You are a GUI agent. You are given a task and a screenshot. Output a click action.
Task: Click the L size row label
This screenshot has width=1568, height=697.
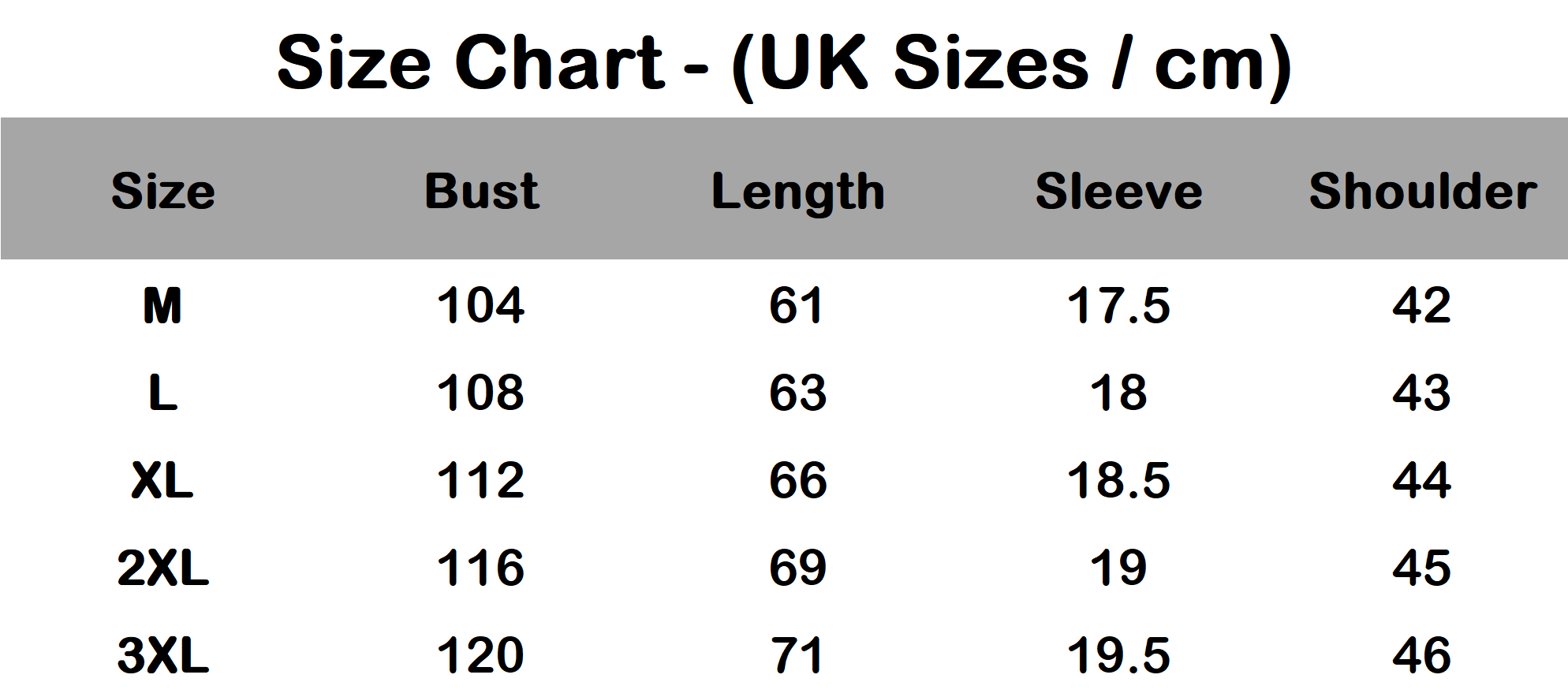(x=162, y=393)
